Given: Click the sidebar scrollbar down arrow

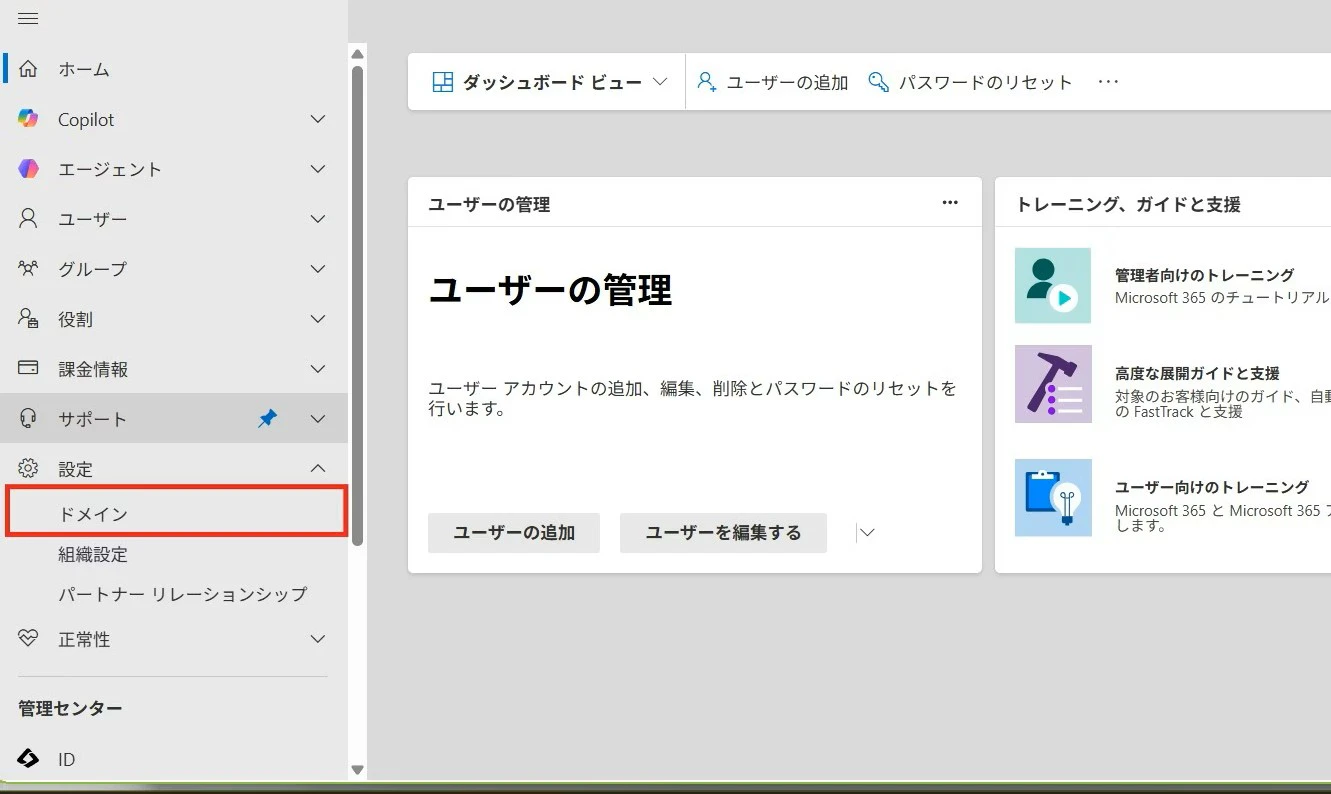Looking at the screenshot, I should [357, 770].
